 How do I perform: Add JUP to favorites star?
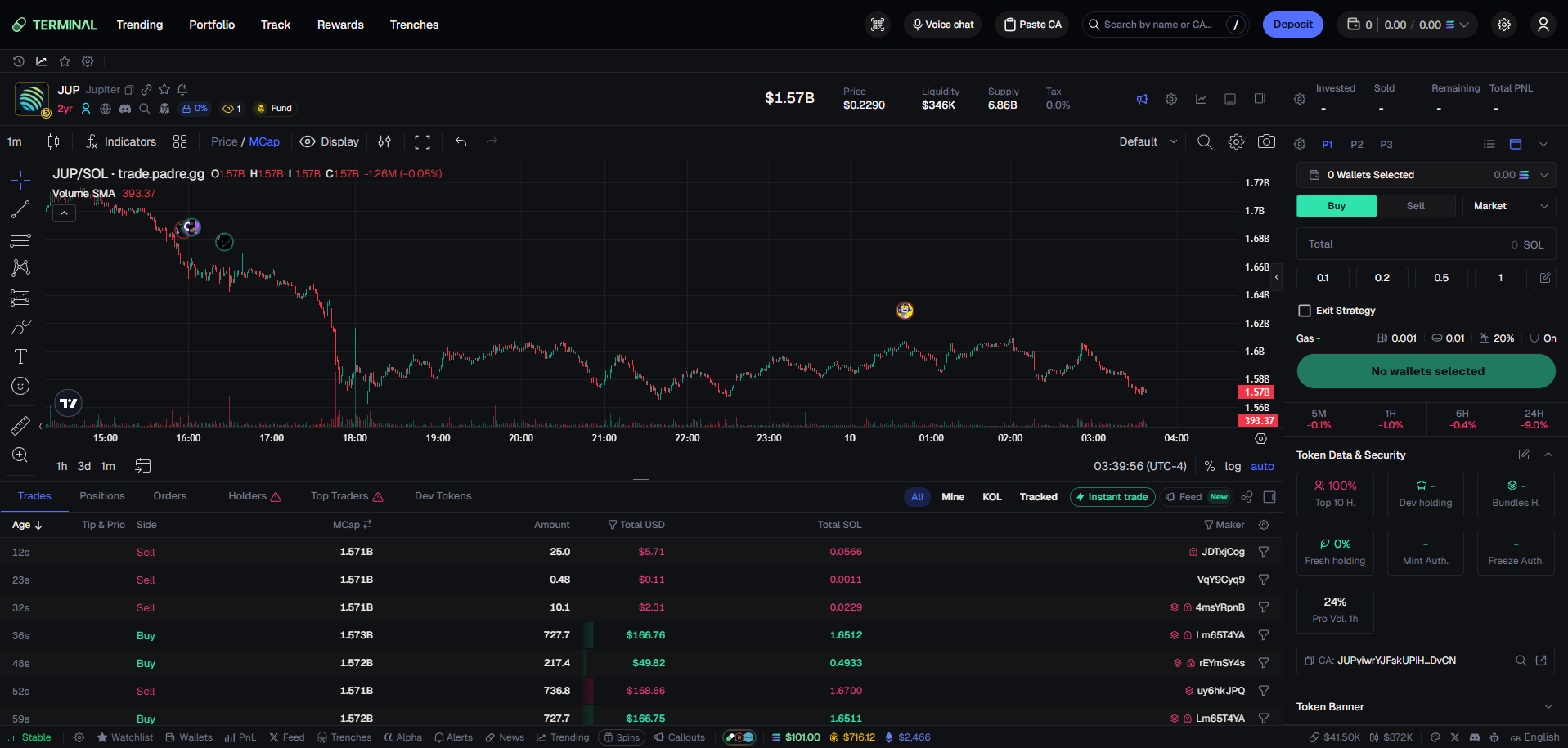pos(164,89)
